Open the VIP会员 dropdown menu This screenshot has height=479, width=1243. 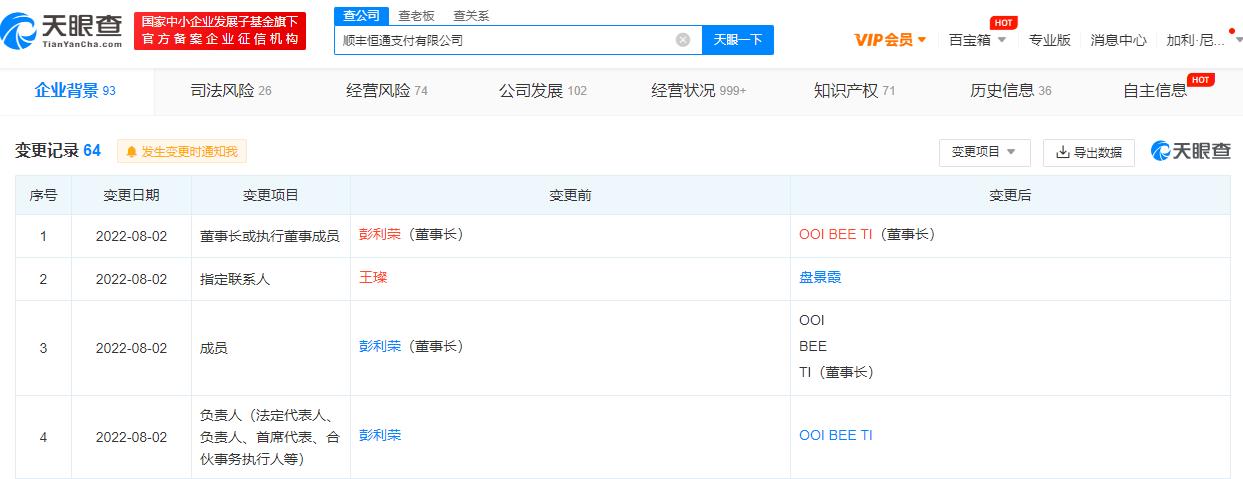point(890,40)
